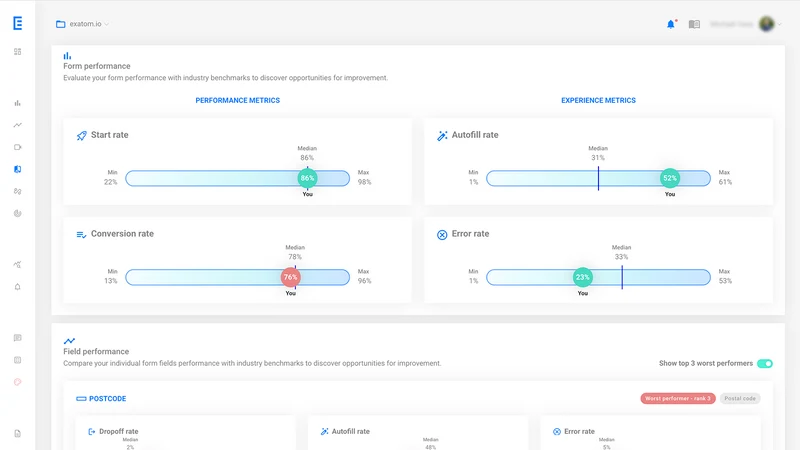Click the Show top 3 worst performers label
The height and width of the screenshot is (450, 800).
click(x=706, y=363)
